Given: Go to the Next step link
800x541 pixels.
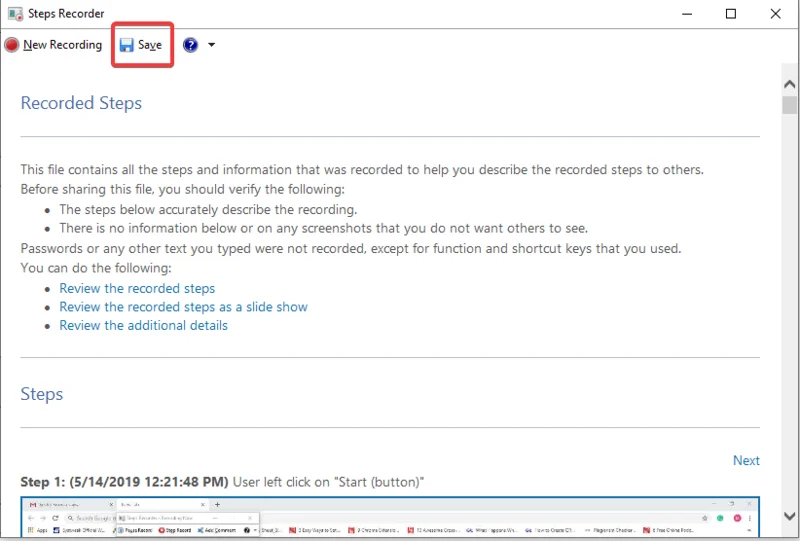Looking at the screenshot, I should point(746,460).
